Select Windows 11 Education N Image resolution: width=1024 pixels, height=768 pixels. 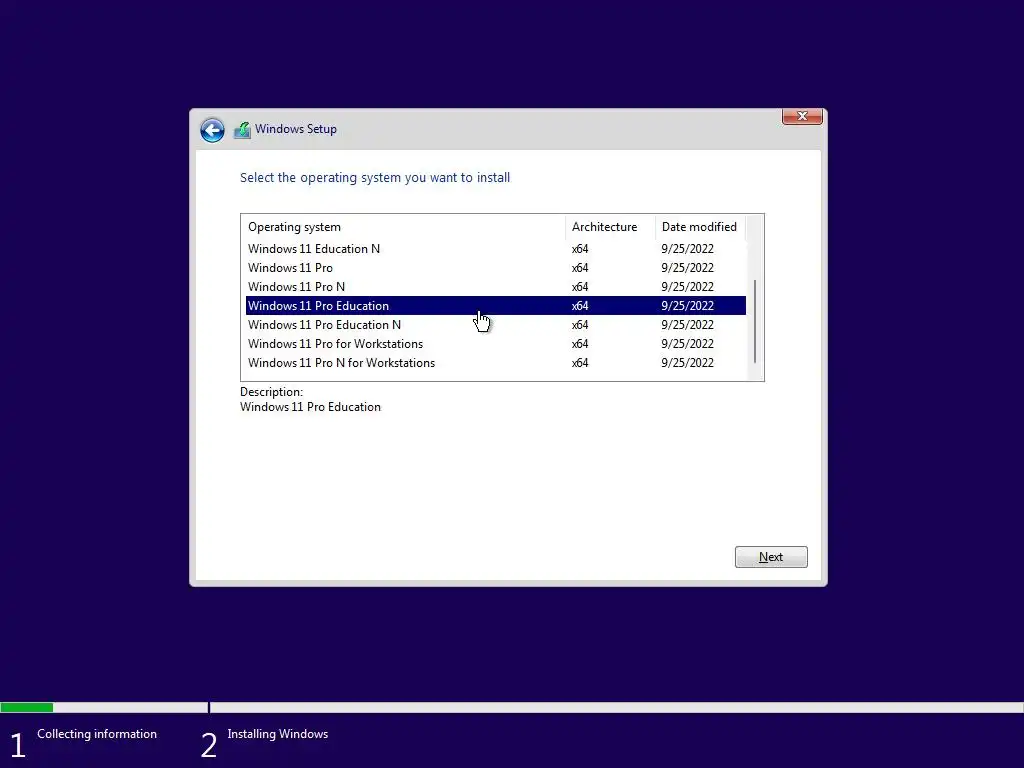pyautogui.click(x=496, y=249)
